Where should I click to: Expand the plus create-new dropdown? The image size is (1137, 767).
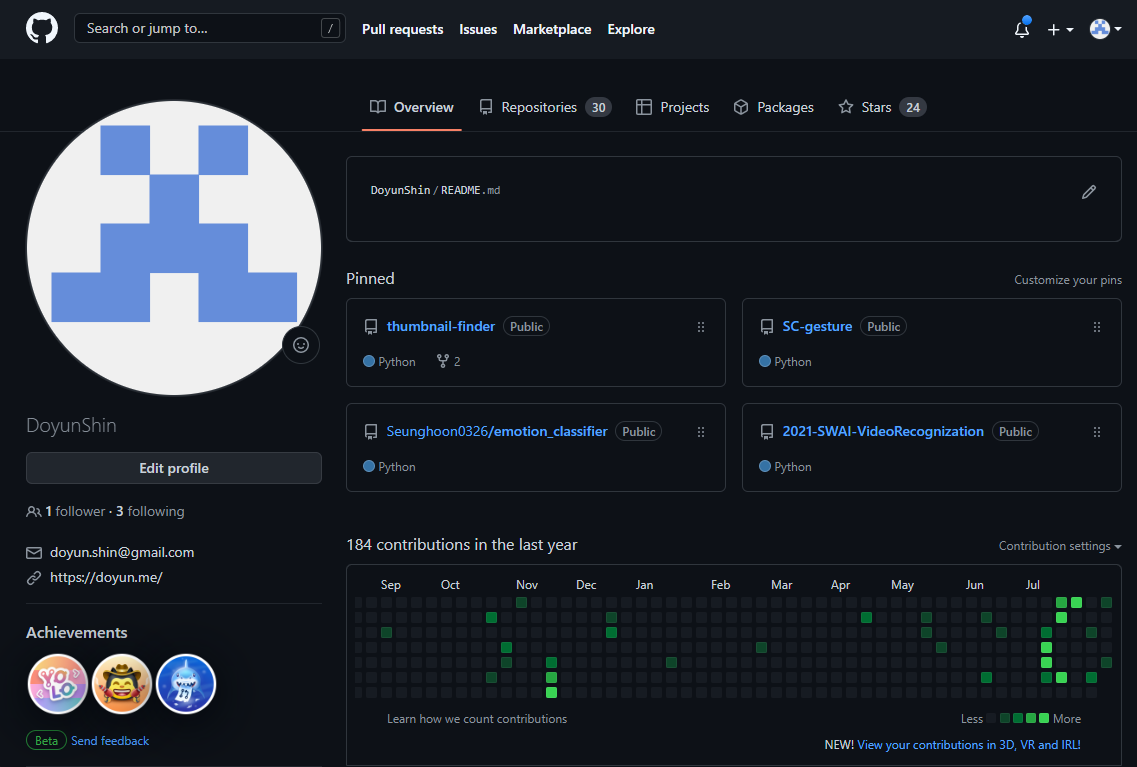(1060, 30)
